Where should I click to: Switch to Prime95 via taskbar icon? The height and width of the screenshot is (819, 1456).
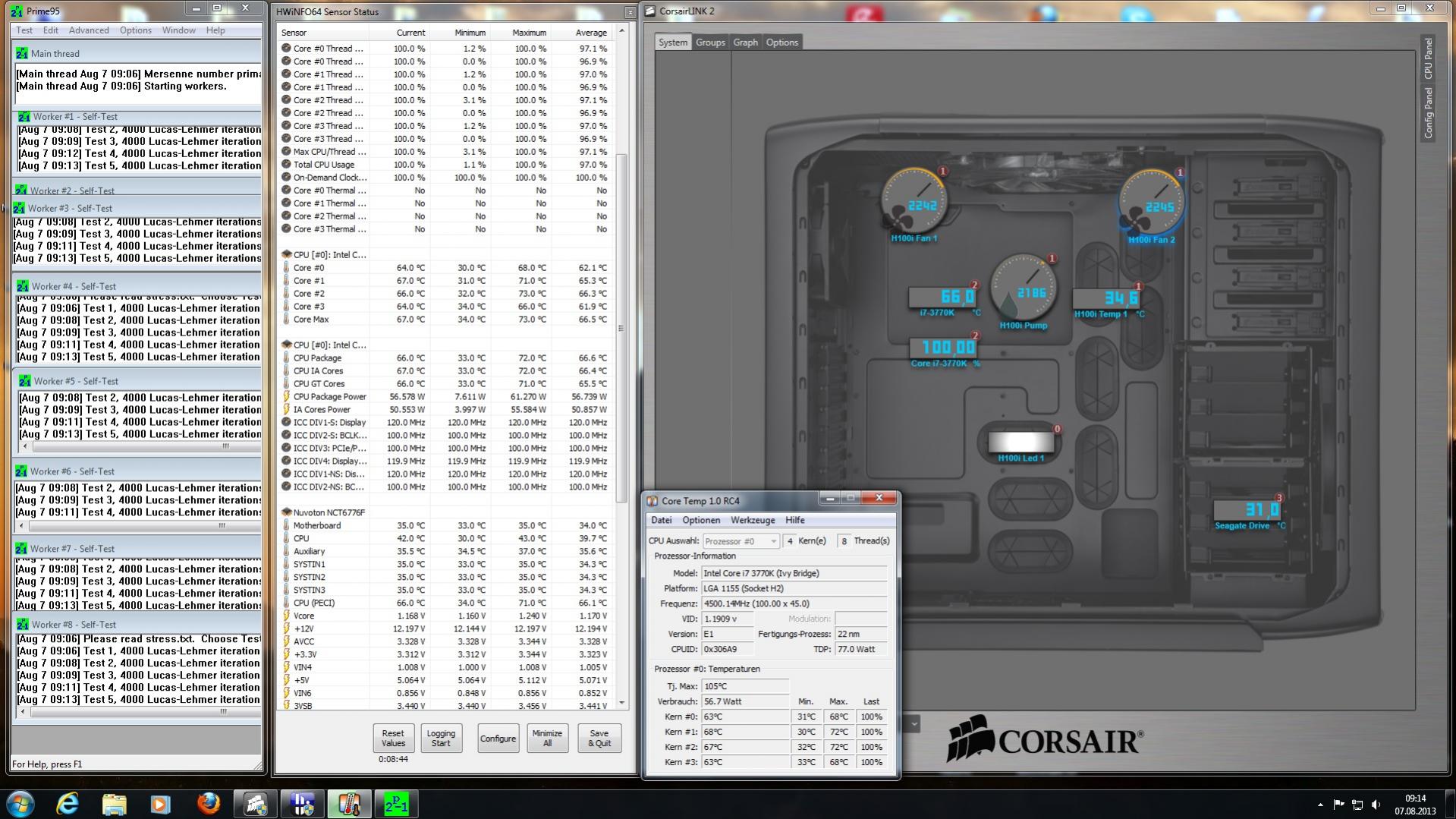pyautogui.click(x=396, y=804)
